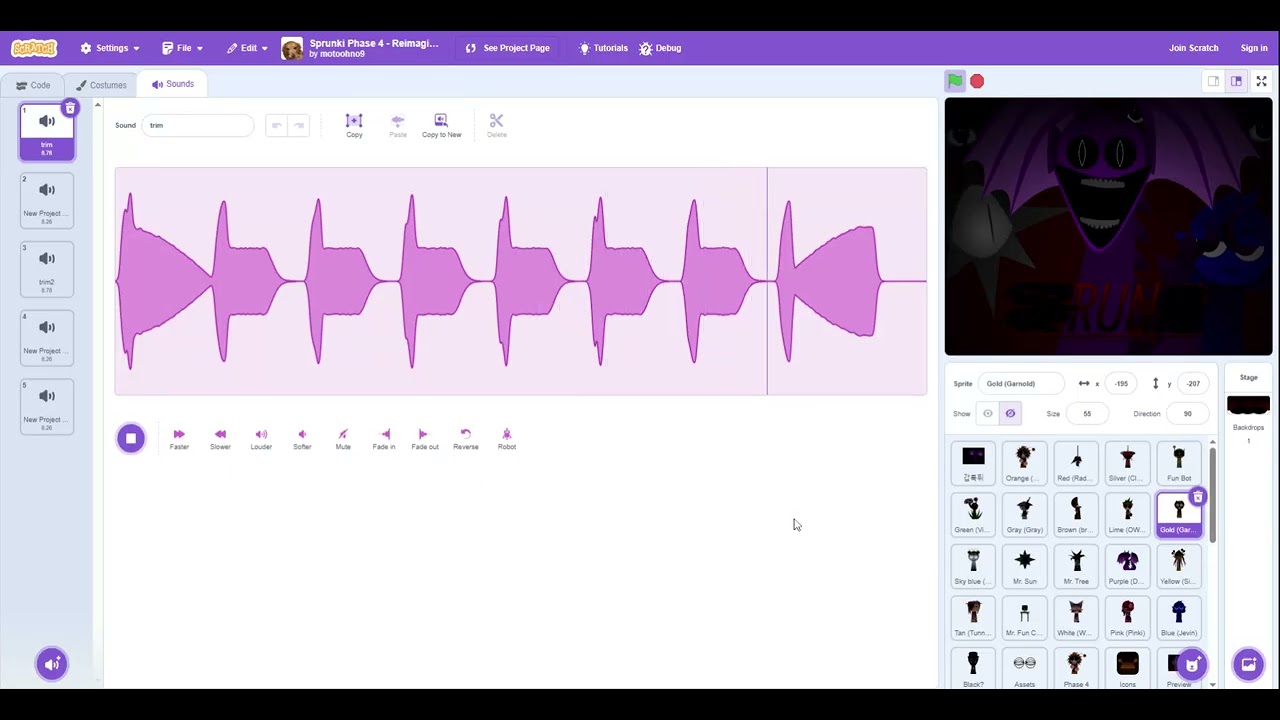Viewport: 1280px width, 720px height.
Task: Apply the Fade out effect
Action: tap(425, 439)
